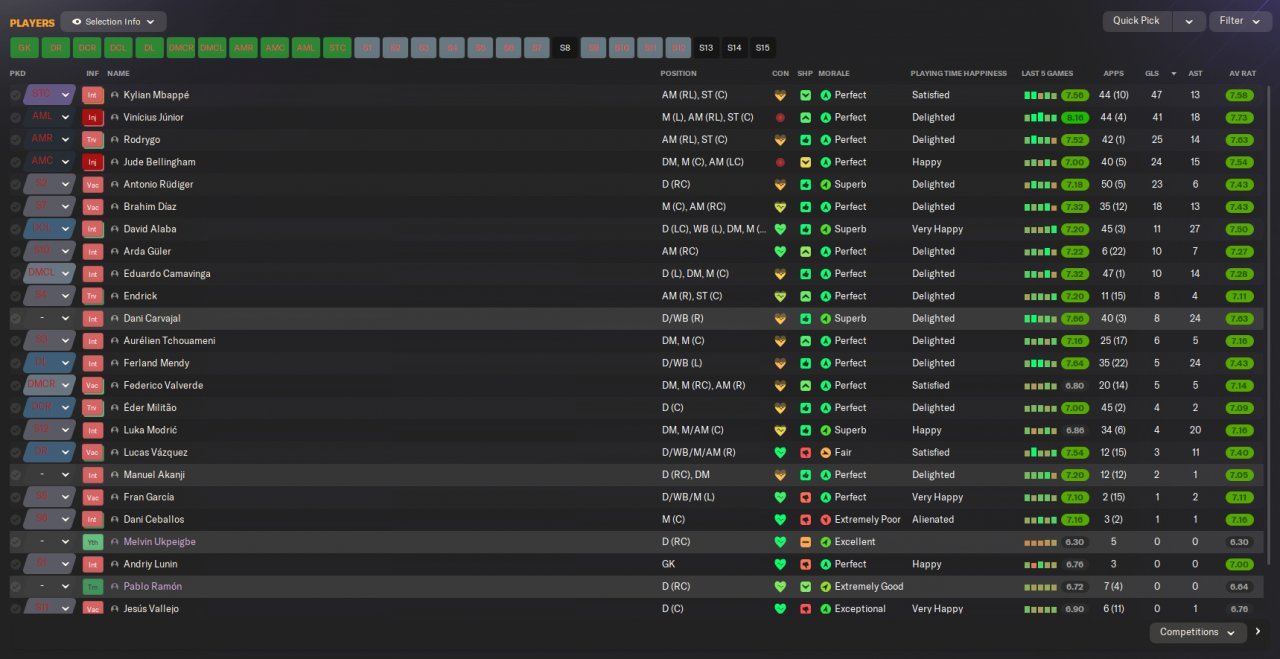Viewport: 1280px width, 659px height.
Task: Click Lucas Vázquez's red sharpness icon
Action: pyautogui.click(x=806, y=452)
